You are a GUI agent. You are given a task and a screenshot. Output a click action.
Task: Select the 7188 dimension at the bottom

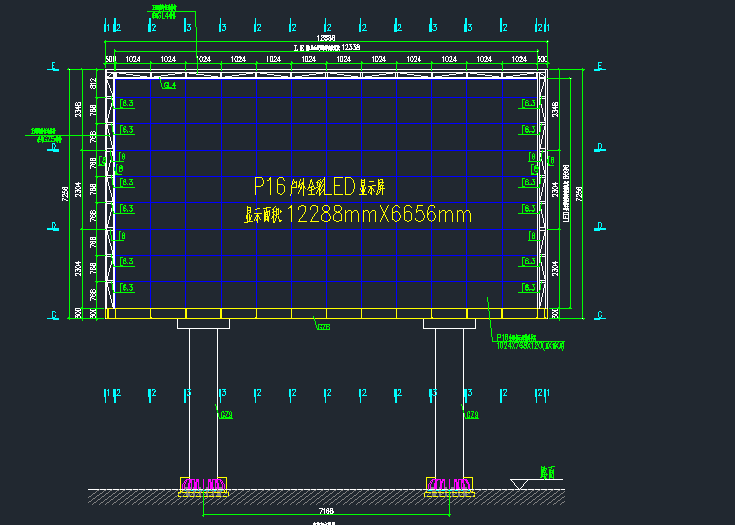coord(326,511)
